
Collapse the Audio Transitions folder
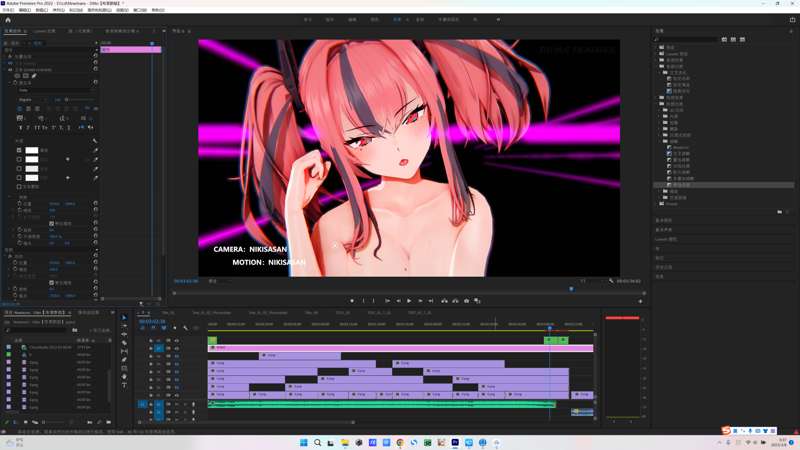click(657, 66)
